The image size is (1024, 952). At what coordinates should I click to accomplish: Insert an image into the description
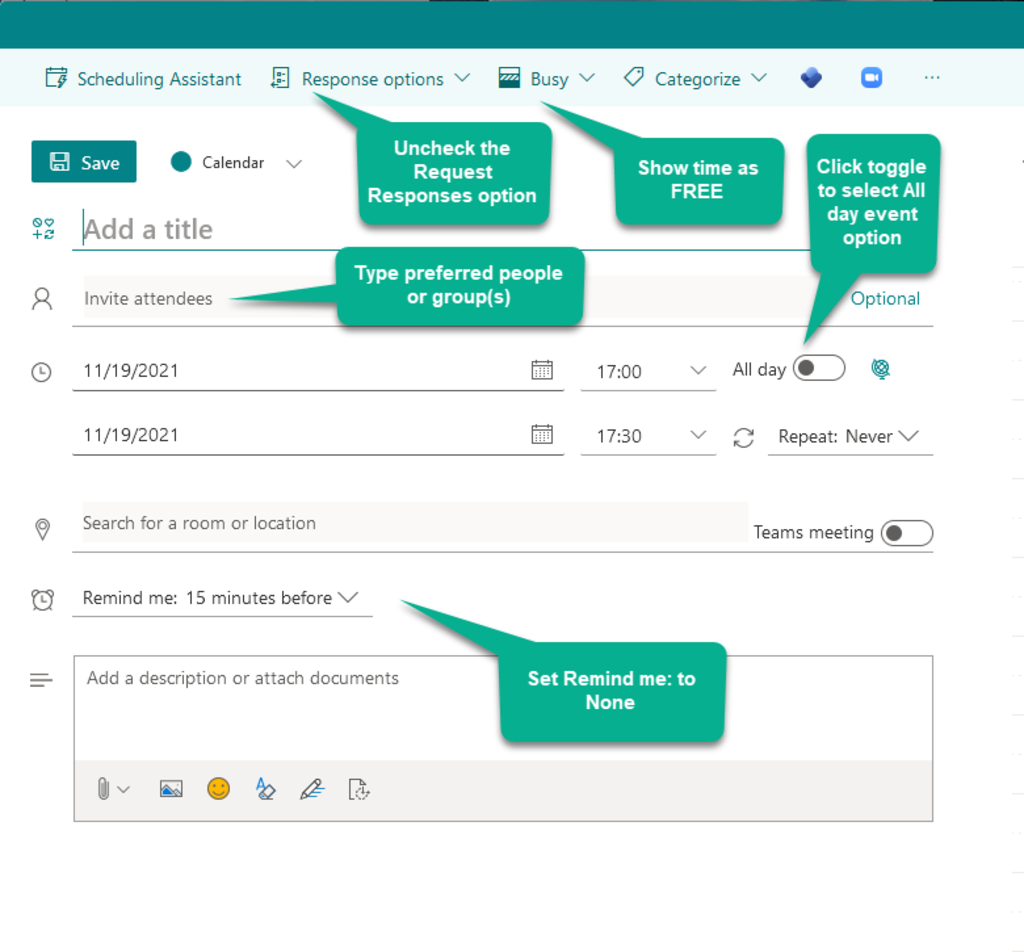point(170,789)
